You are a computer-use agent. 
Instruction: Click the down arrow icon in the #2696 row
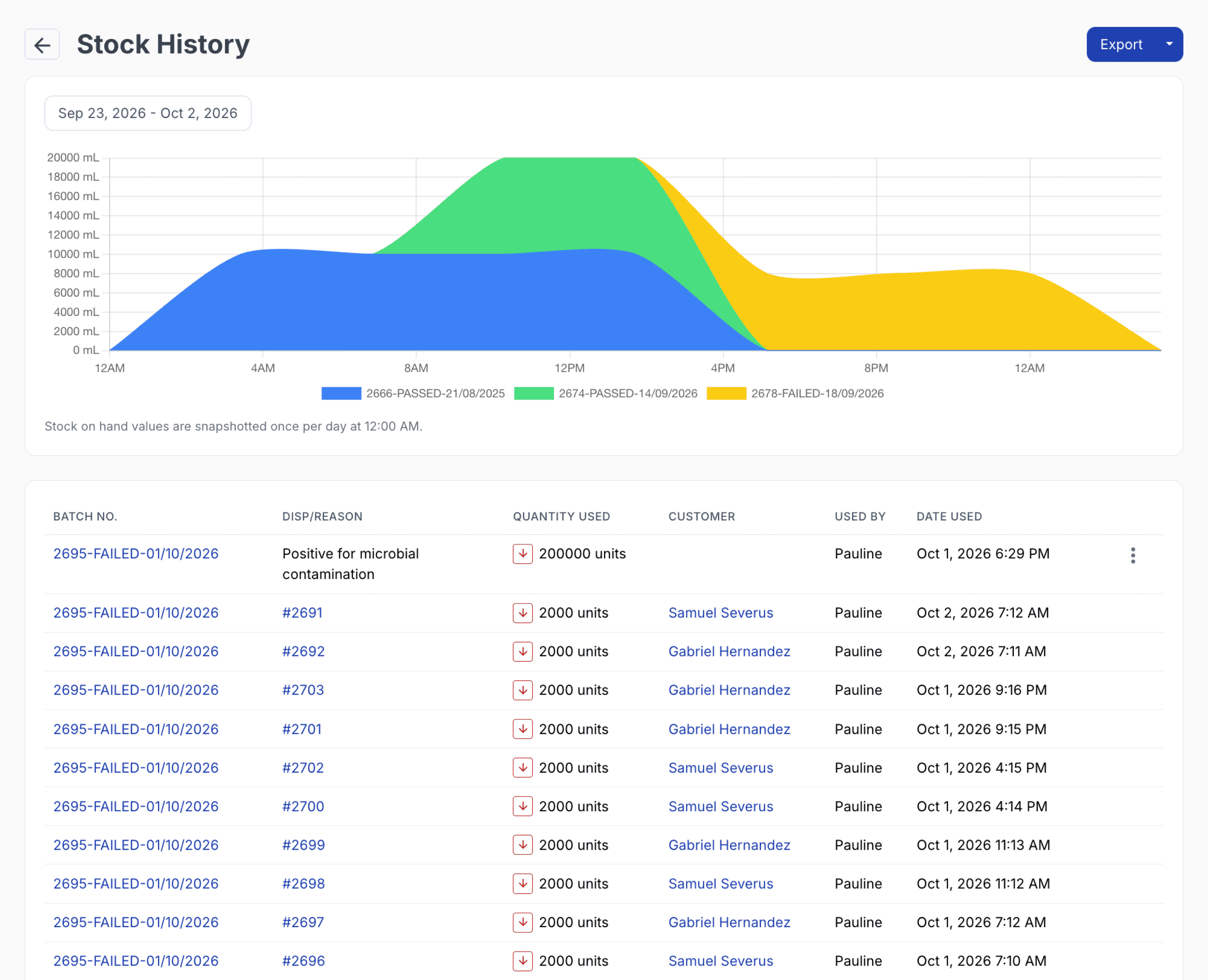coord(523,961)
